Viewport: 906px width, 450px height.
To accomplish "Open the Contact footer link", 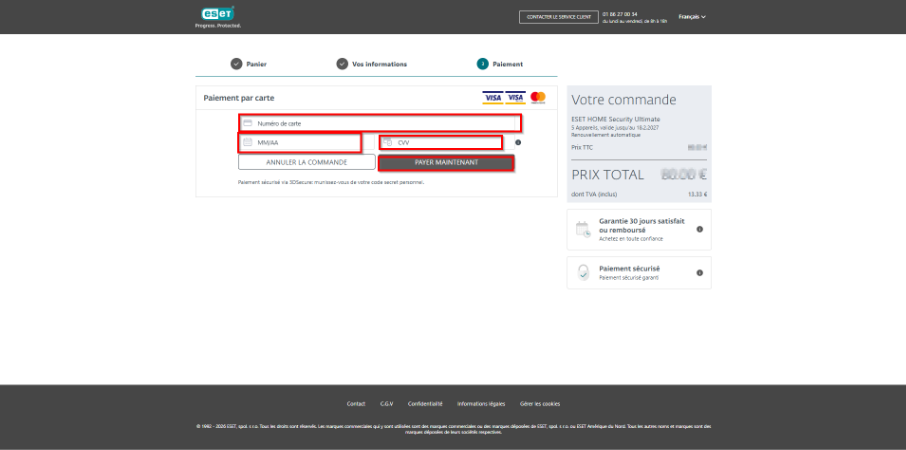I will coord(356,404).
